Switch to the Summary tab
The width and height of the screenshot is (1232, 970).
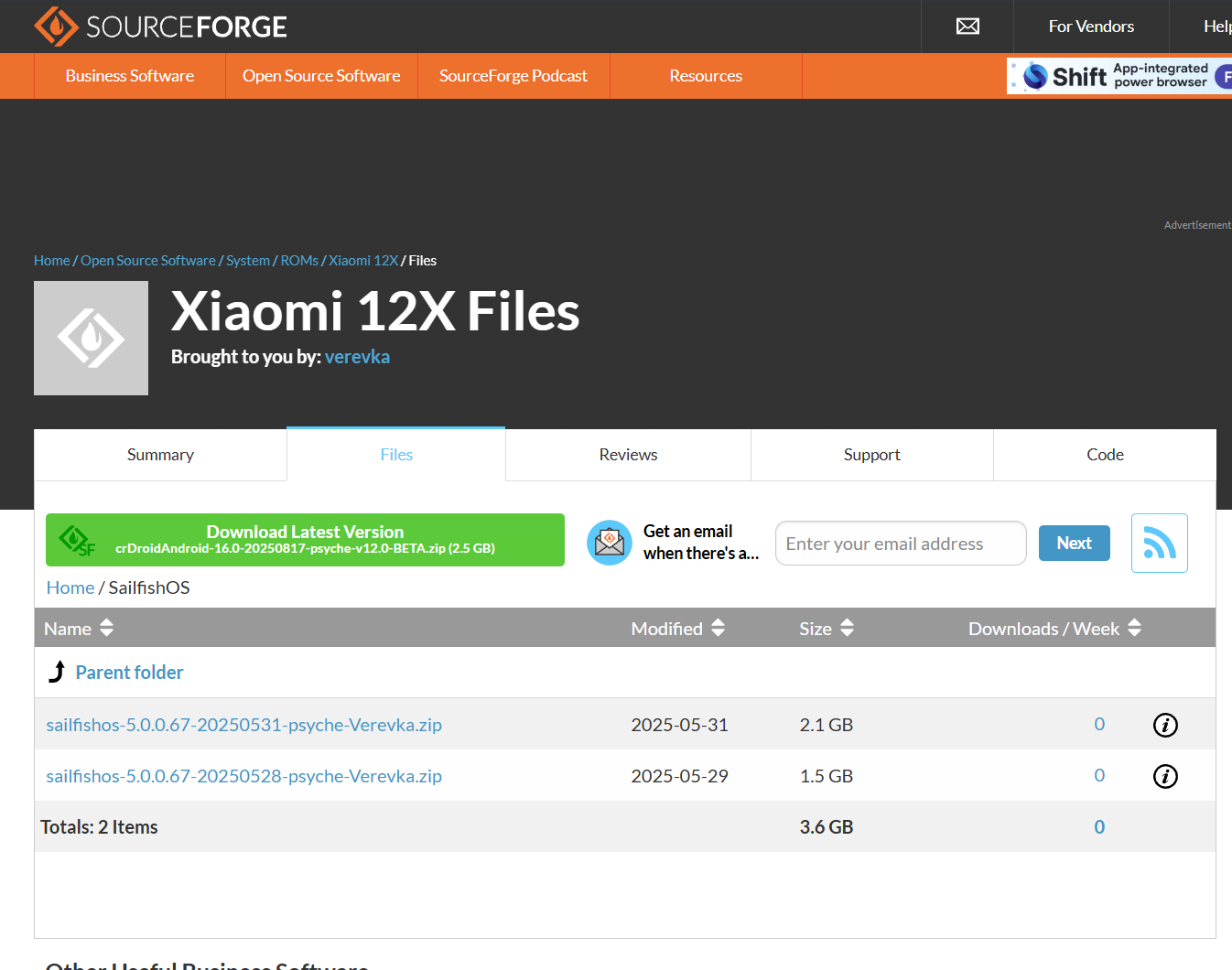[160, 455]
